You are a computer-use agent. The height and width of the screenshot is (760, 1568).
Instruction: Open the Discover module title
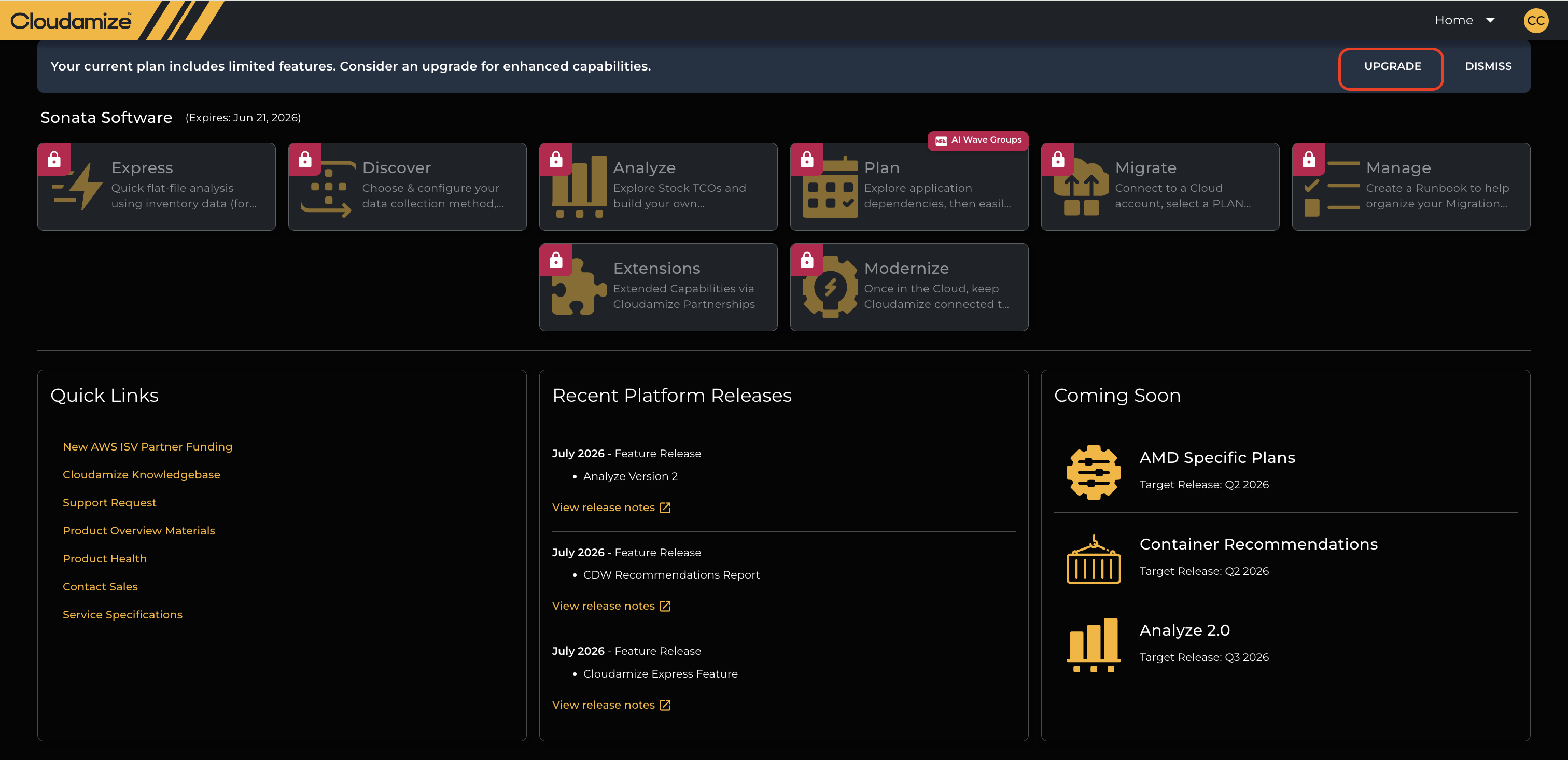396,168
